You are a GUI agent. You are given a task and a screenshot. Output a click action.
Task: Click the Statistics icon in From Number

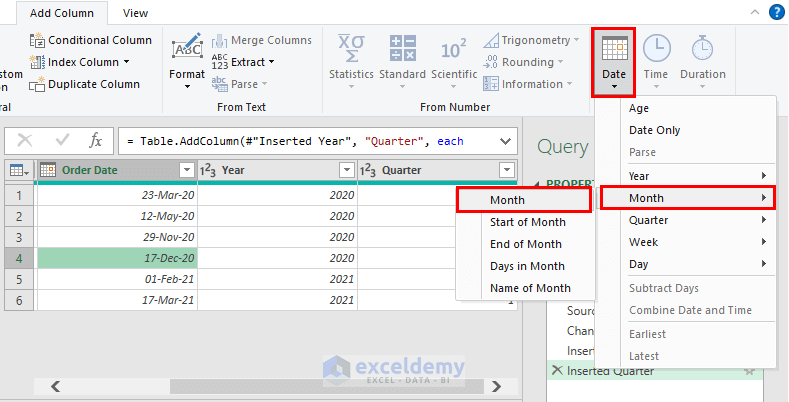[x=352, y=51]
